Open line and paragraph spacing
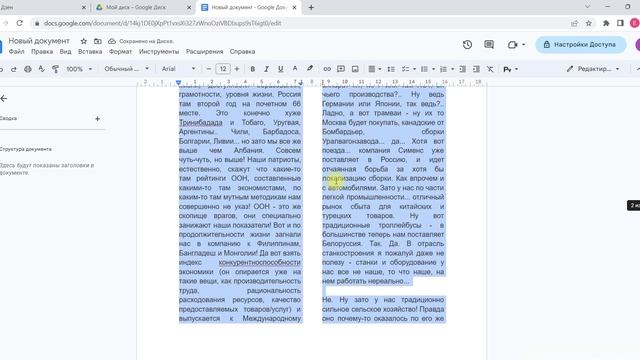Image resolution: width=640 pixels, height=360 pixels. tap(391, 69)
